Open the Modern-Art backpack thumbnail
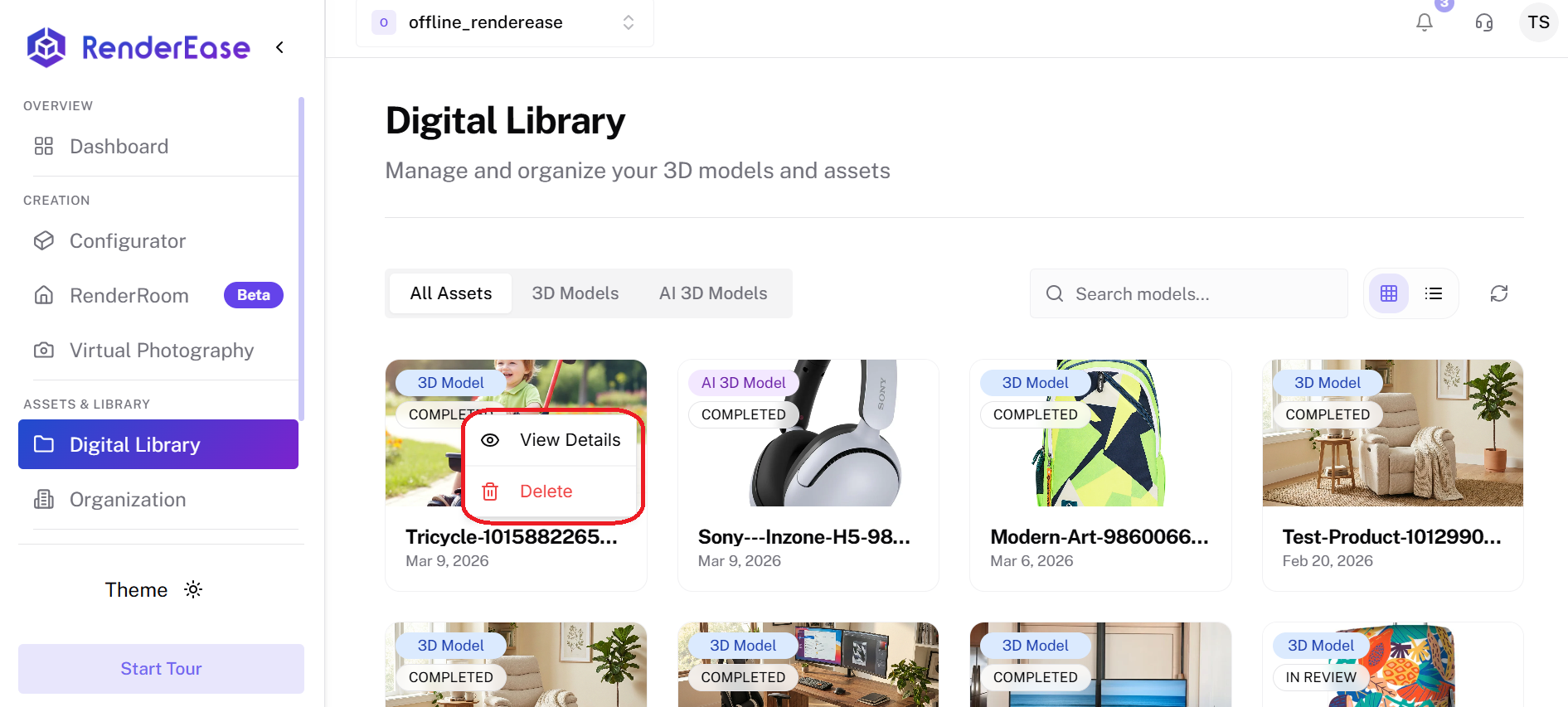The image size is (1568, 707). click(1100, 433)
